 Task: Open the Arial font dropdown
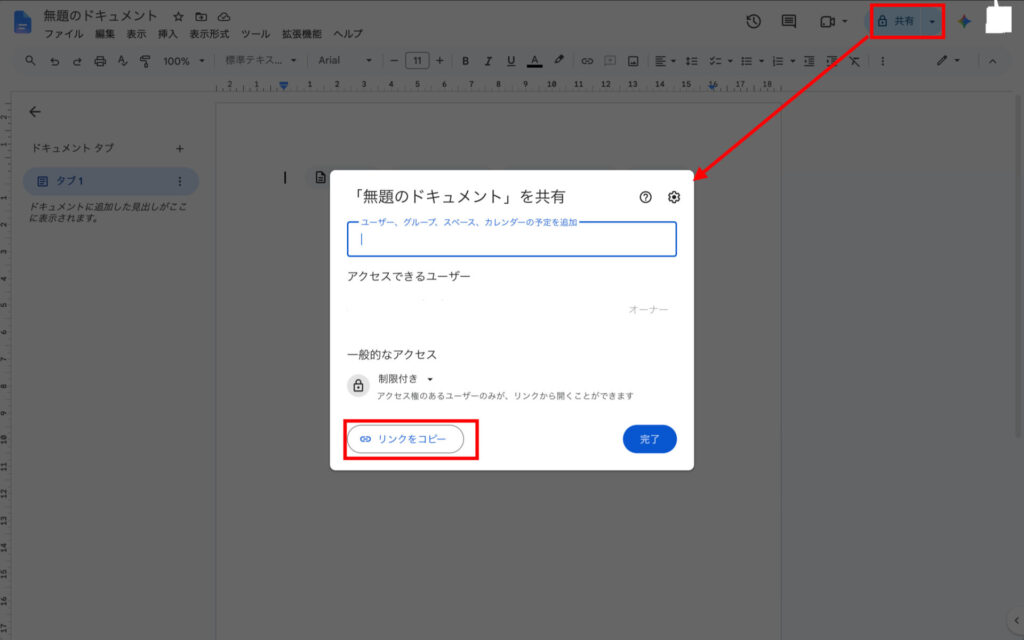[x=345, y=60]
